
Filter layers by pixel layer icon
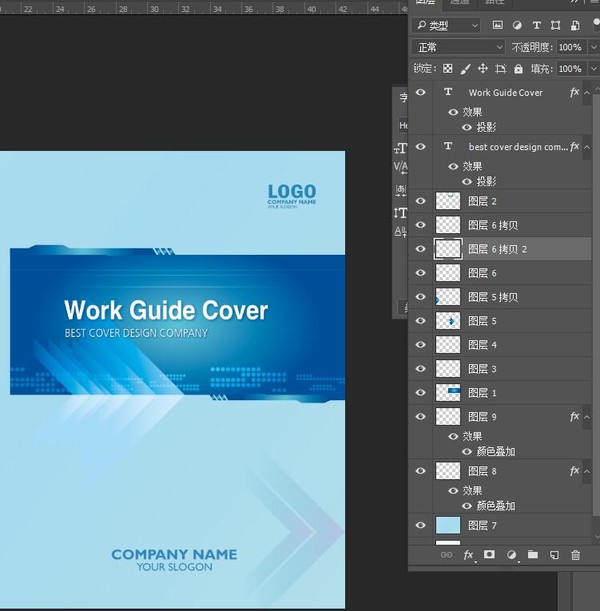[498, 25]
